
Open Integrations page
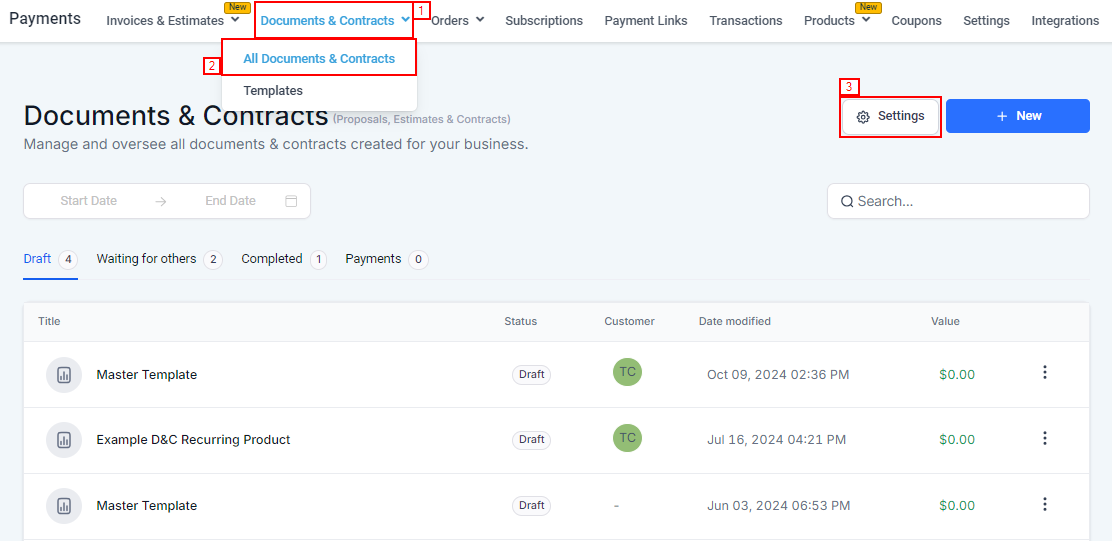[x=1065, y=21]
